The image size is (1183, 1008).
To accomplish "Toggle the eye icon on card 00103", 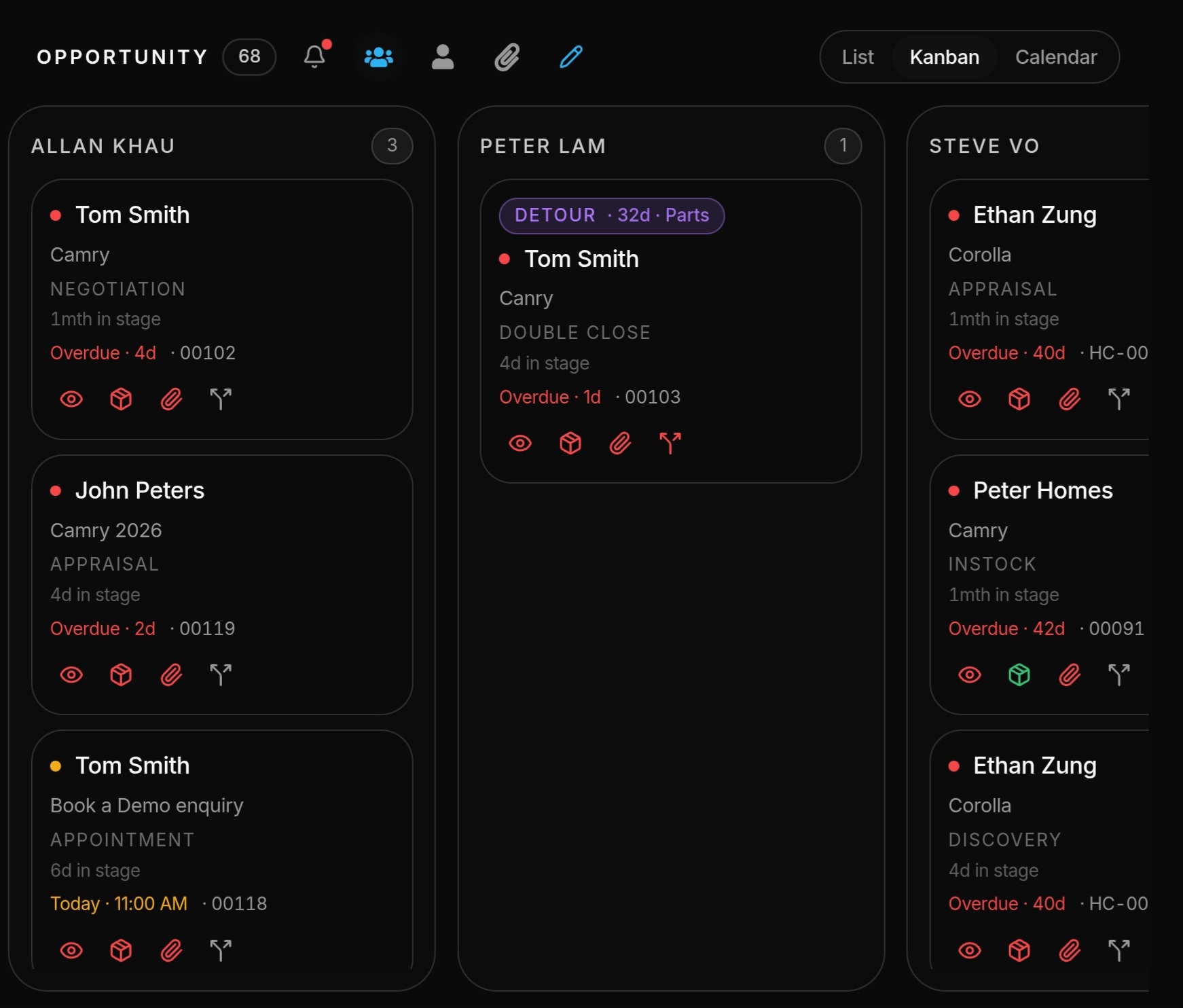I will 520,444.
